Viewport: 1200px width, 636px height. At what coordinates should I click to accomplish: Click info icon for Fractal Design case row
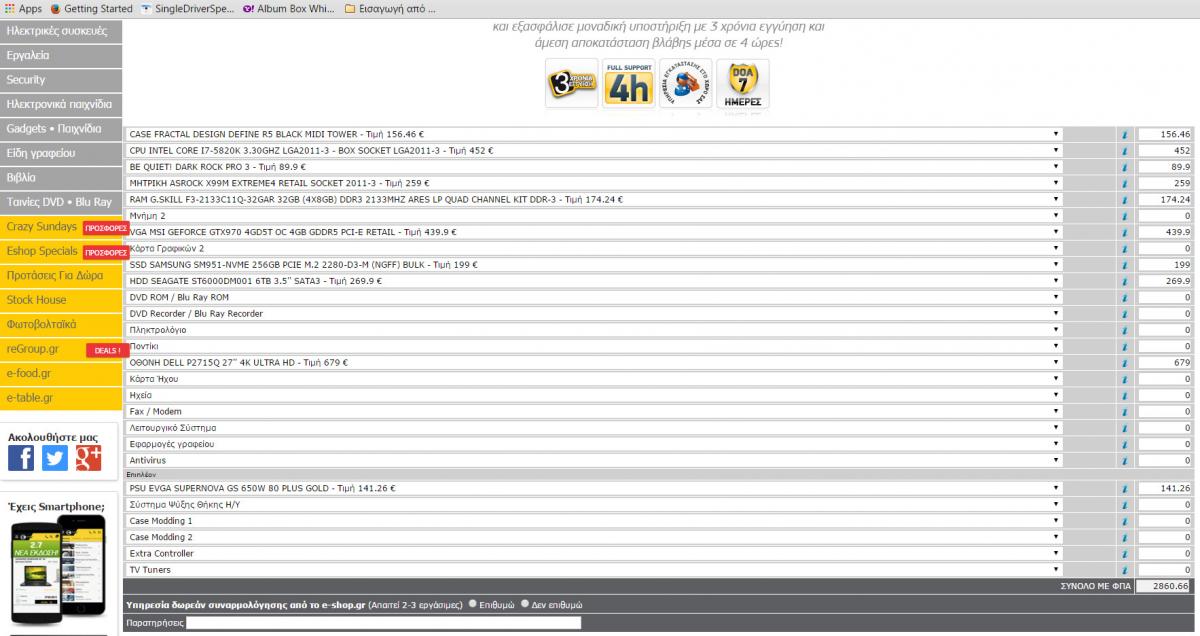coord(1124,134)
